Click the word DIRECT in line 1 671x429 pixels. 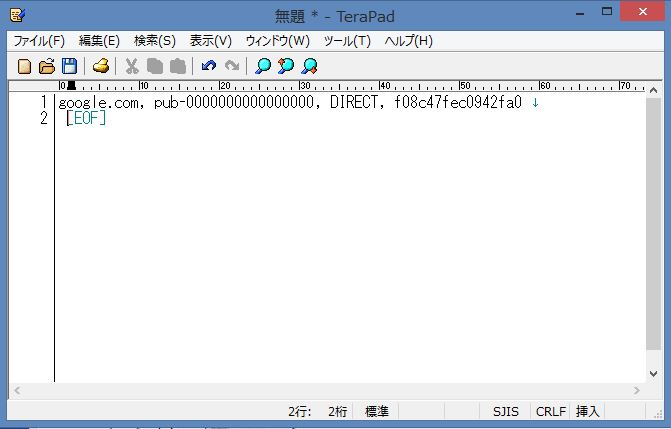click(354, 103)
